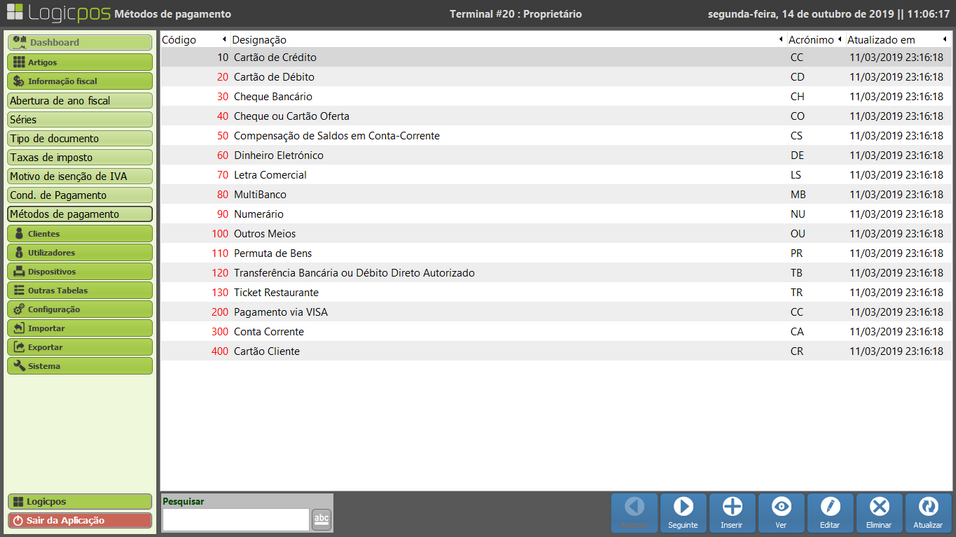Click the Eliminar X icon button
Viewport: 956px width, 537px height.
[x=879, y=512]
